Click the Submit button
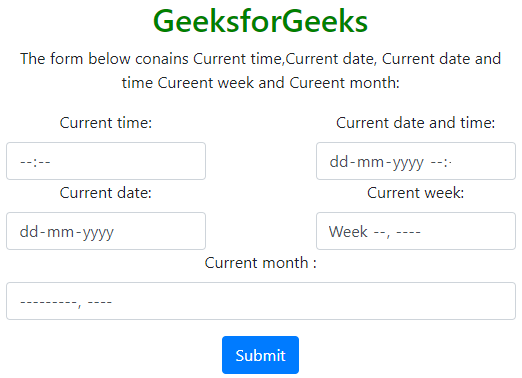Image resolution: width=522 pixels, height=378 pixels. coord(260,355)
